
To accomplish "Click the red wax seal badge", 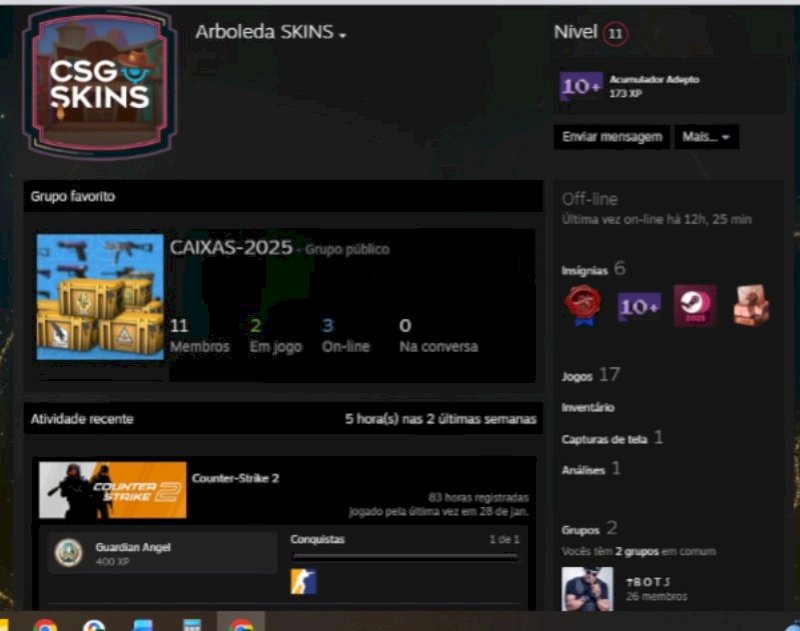I will click(x=583, y=306).
